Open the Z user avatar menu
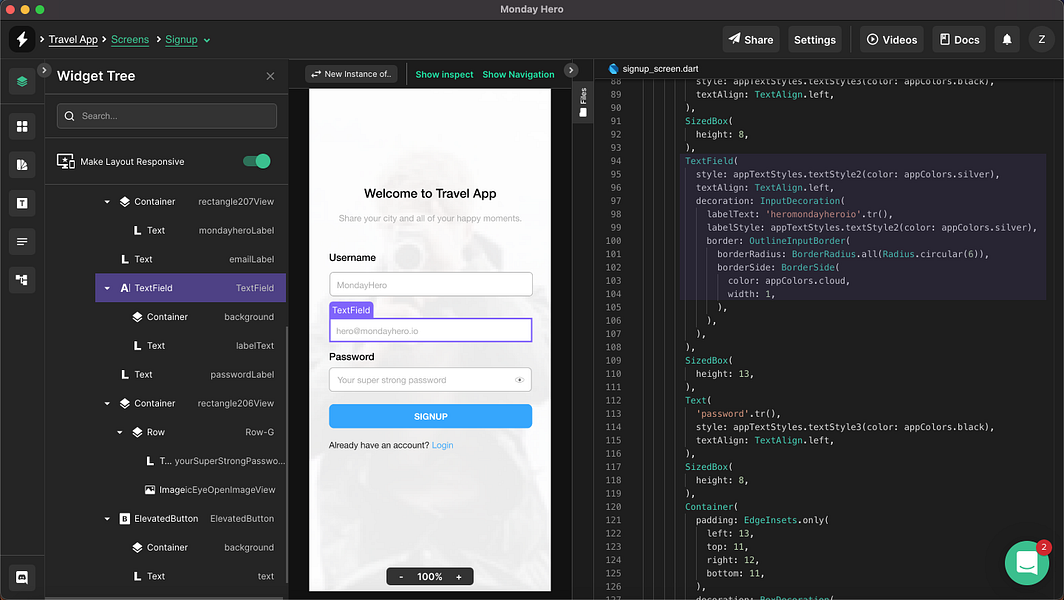This screenshot has width=1064, height=600. coord(1042,39)
